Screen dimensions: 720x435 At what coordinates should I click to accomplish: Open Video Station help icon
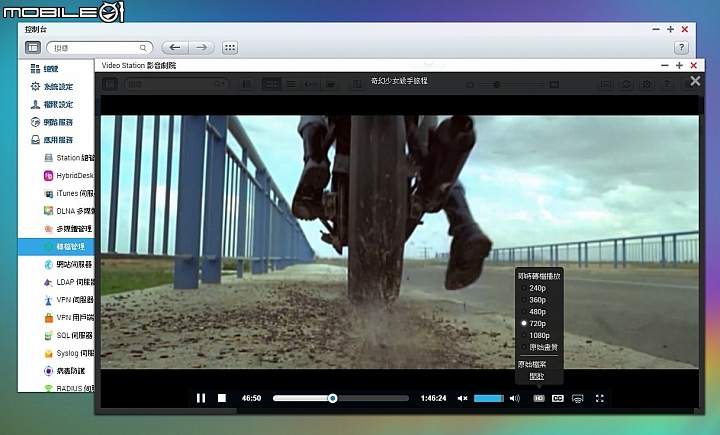point(667,84)
